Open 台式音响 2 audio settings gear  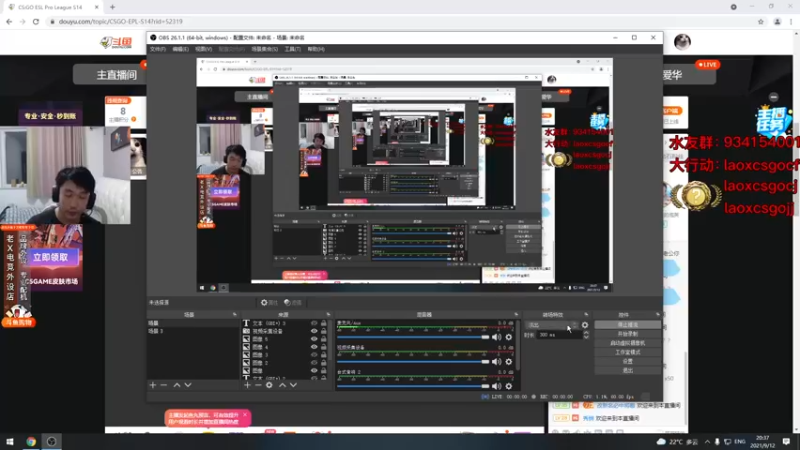pos(509,386)
